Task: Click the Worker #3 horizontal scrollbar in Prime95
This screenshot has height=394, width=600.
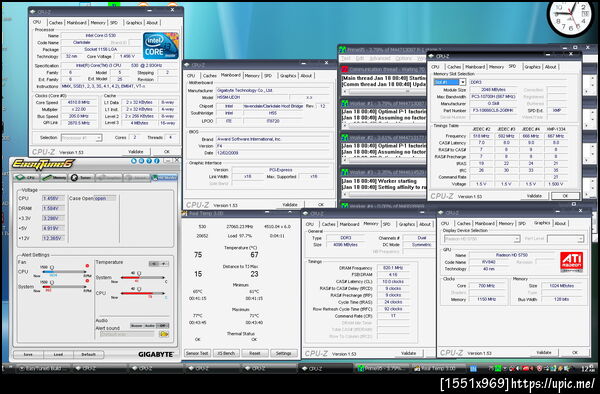Action: [384, 194]
